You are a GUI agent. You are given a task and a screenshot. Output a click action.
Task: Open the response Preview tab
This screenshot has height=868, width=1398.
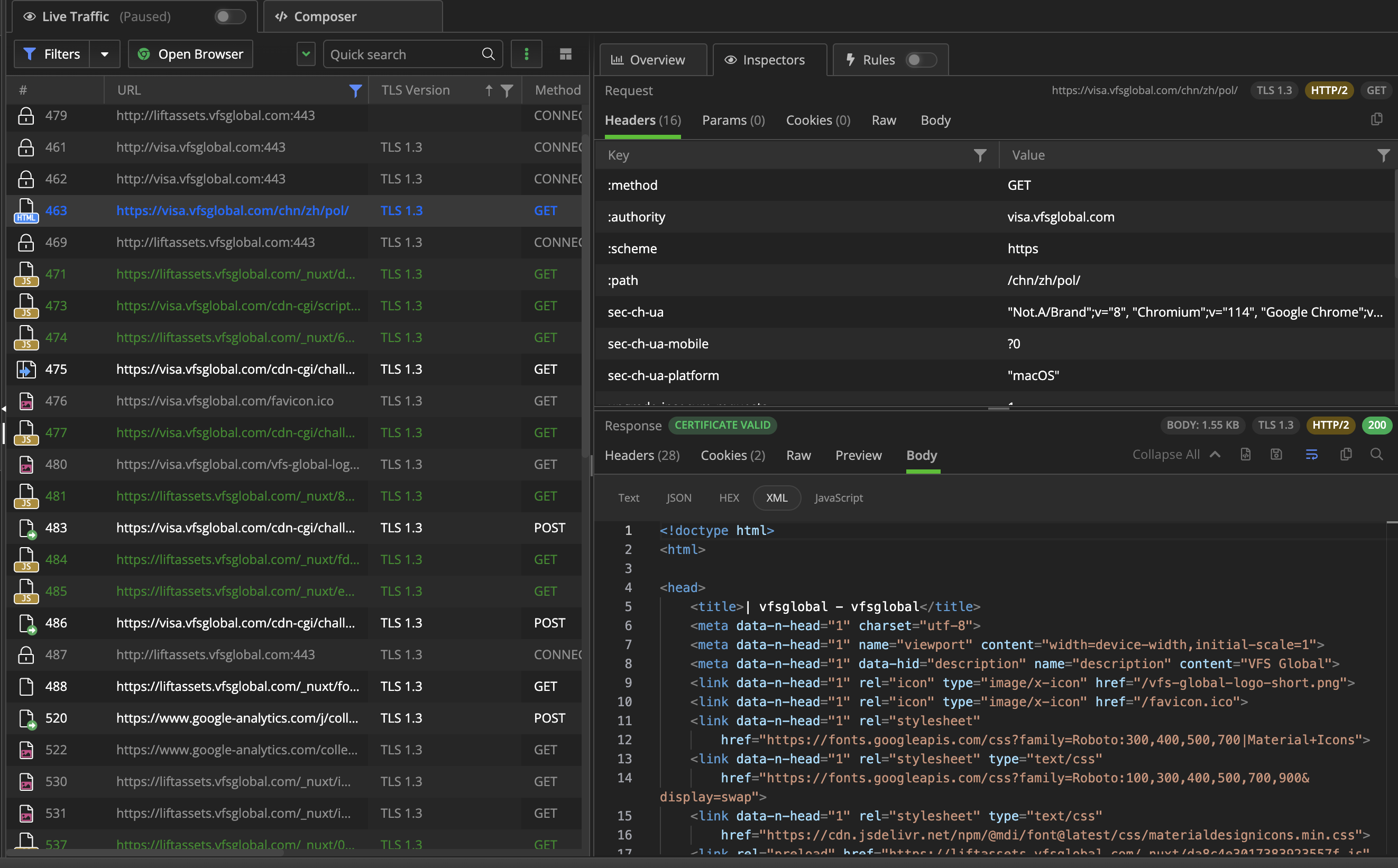(858, 455)
